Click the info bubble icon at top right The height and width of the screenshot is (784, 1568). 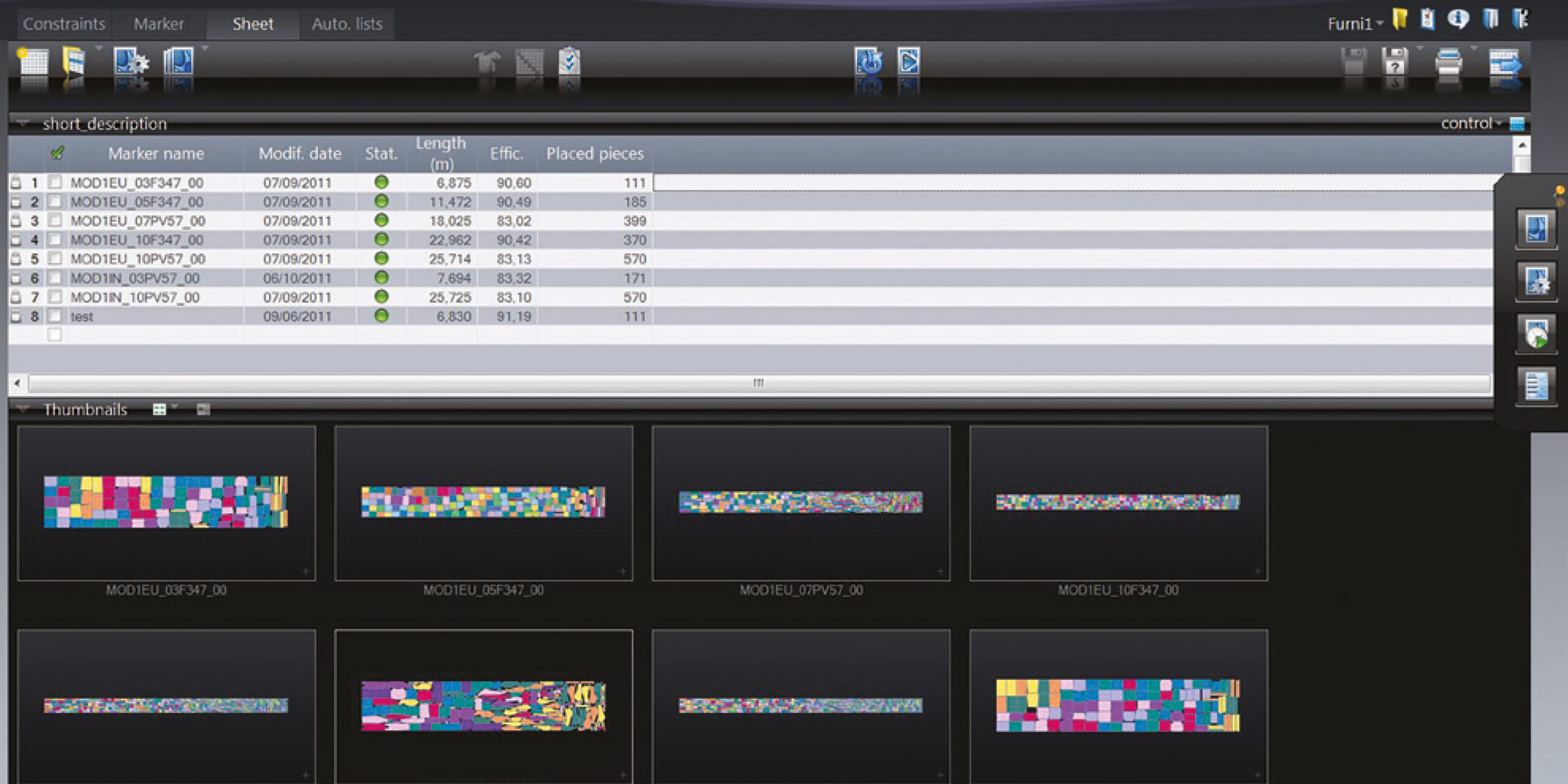click(1457, 20)
